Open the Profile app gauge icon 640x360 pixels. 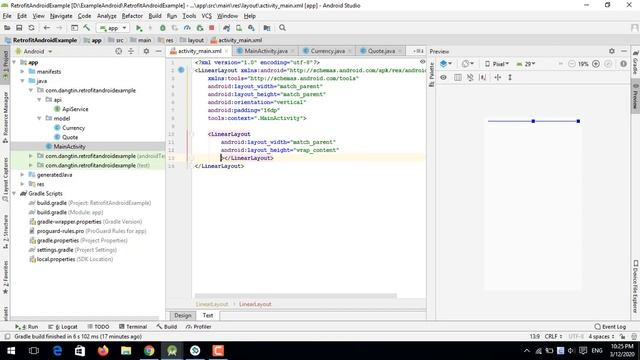[187, 28]
